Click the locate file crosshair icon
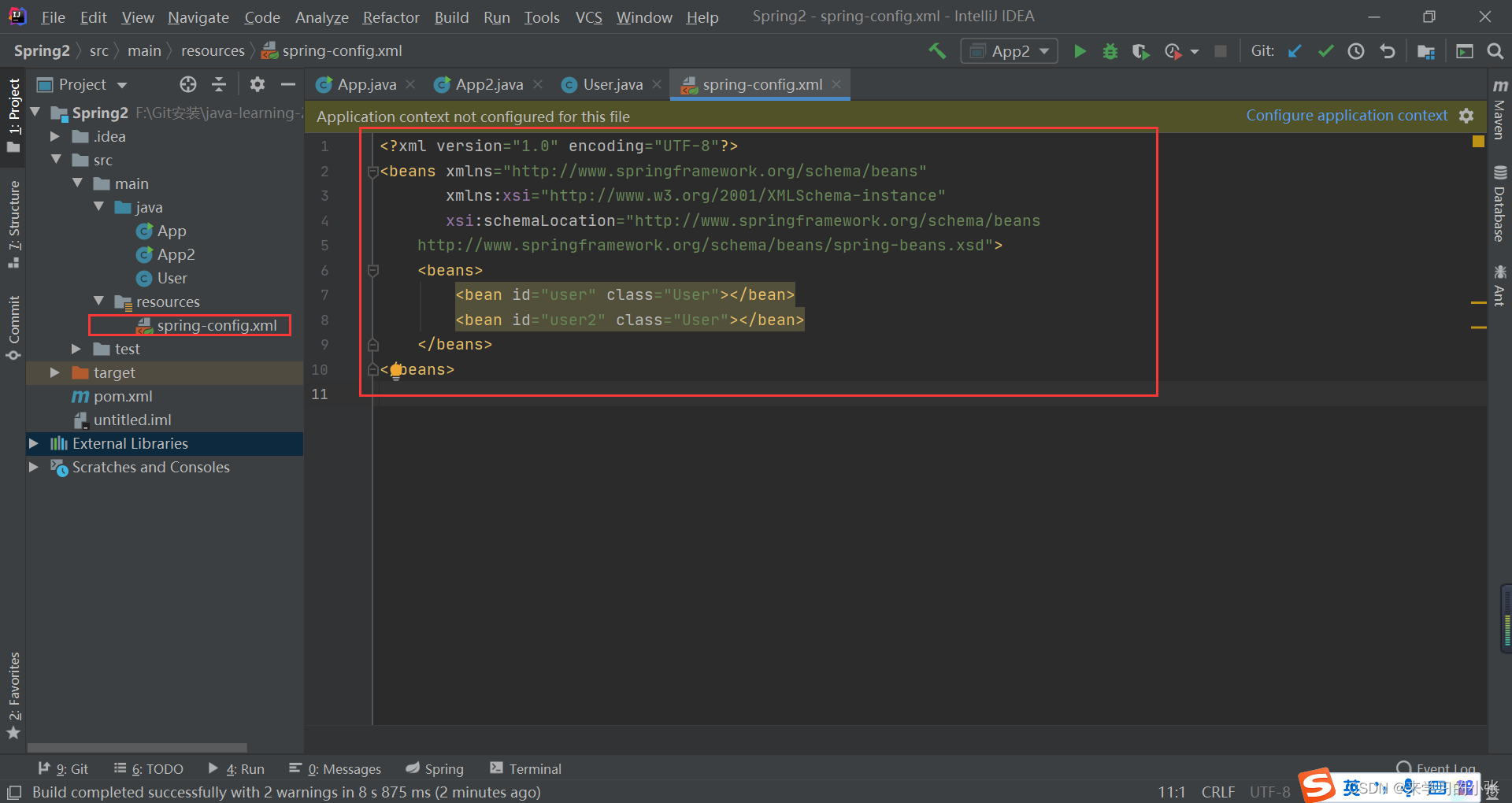1512x803 pixels. (187, 84)
